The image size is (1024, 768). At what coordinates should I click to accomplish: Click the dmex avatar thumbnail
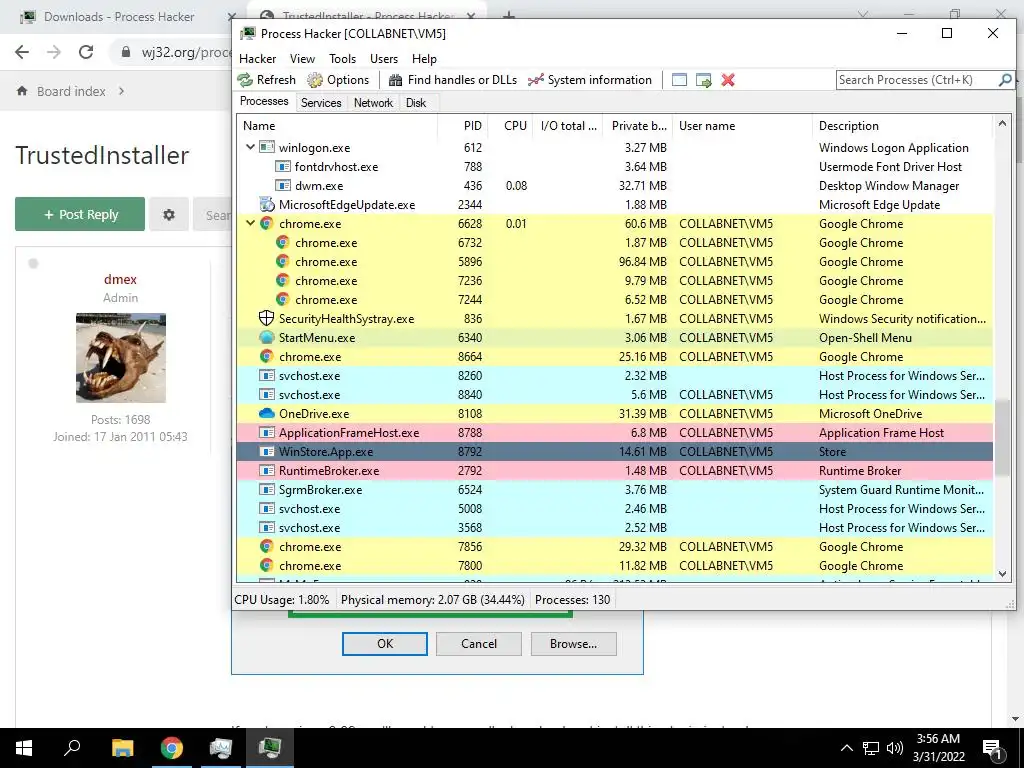(x=121, y=358)
